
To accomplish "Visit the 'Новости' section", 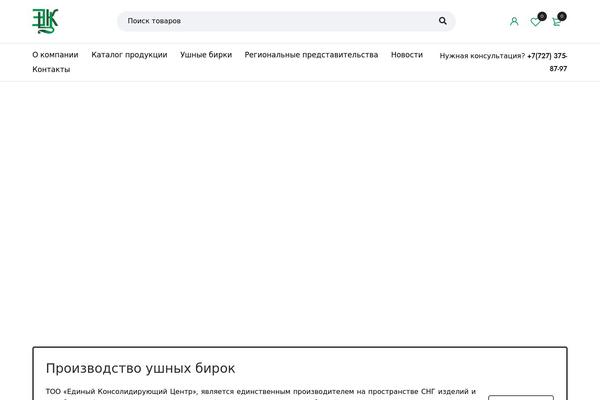I will coord(407,55).
